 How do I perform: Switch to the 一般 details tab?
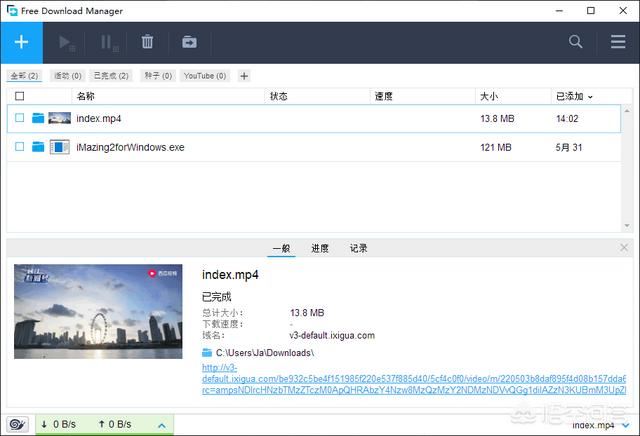click(x=281, y=248)
